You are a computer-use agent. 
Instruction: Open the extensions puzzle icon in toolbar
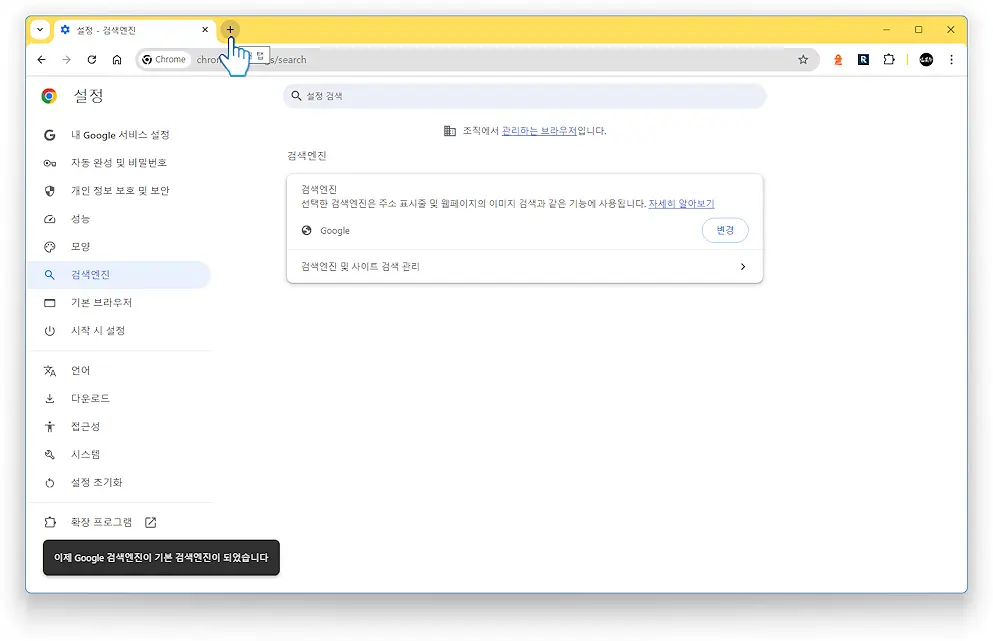tap(889, 60)
